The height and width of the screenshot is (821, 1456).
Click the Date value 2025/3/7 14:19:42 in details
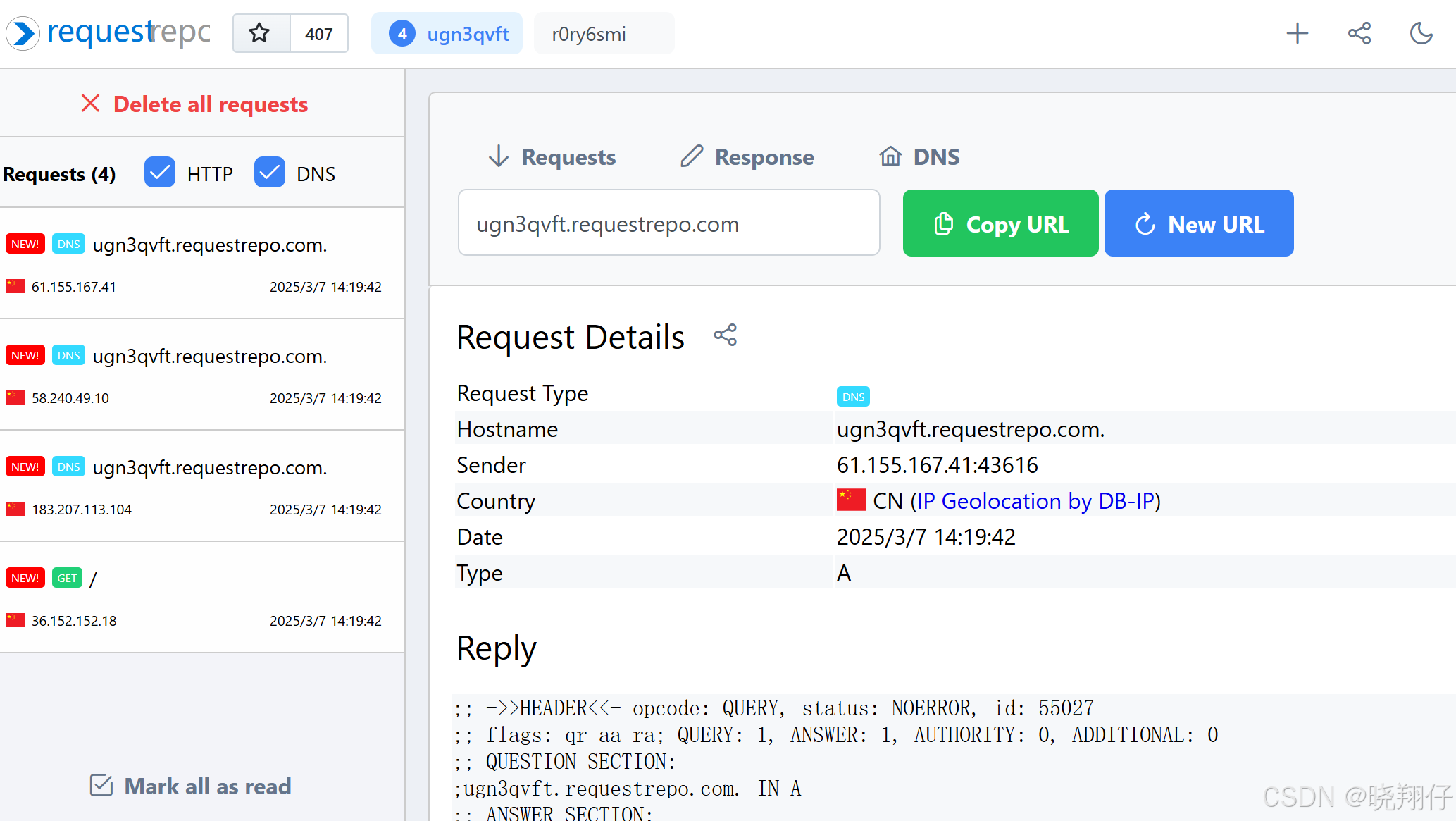tap(926, 537)
